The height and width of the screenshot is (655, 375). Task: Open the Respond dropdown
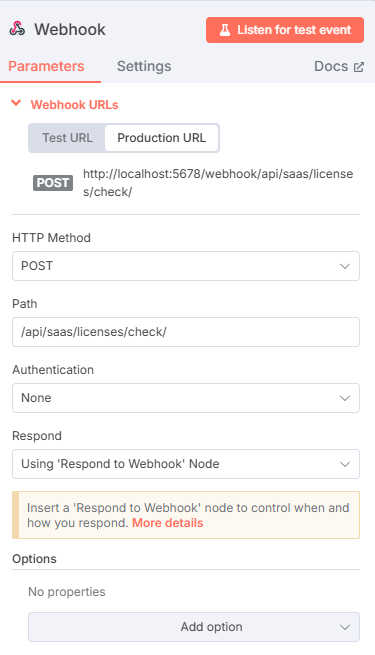click(186, 464)
